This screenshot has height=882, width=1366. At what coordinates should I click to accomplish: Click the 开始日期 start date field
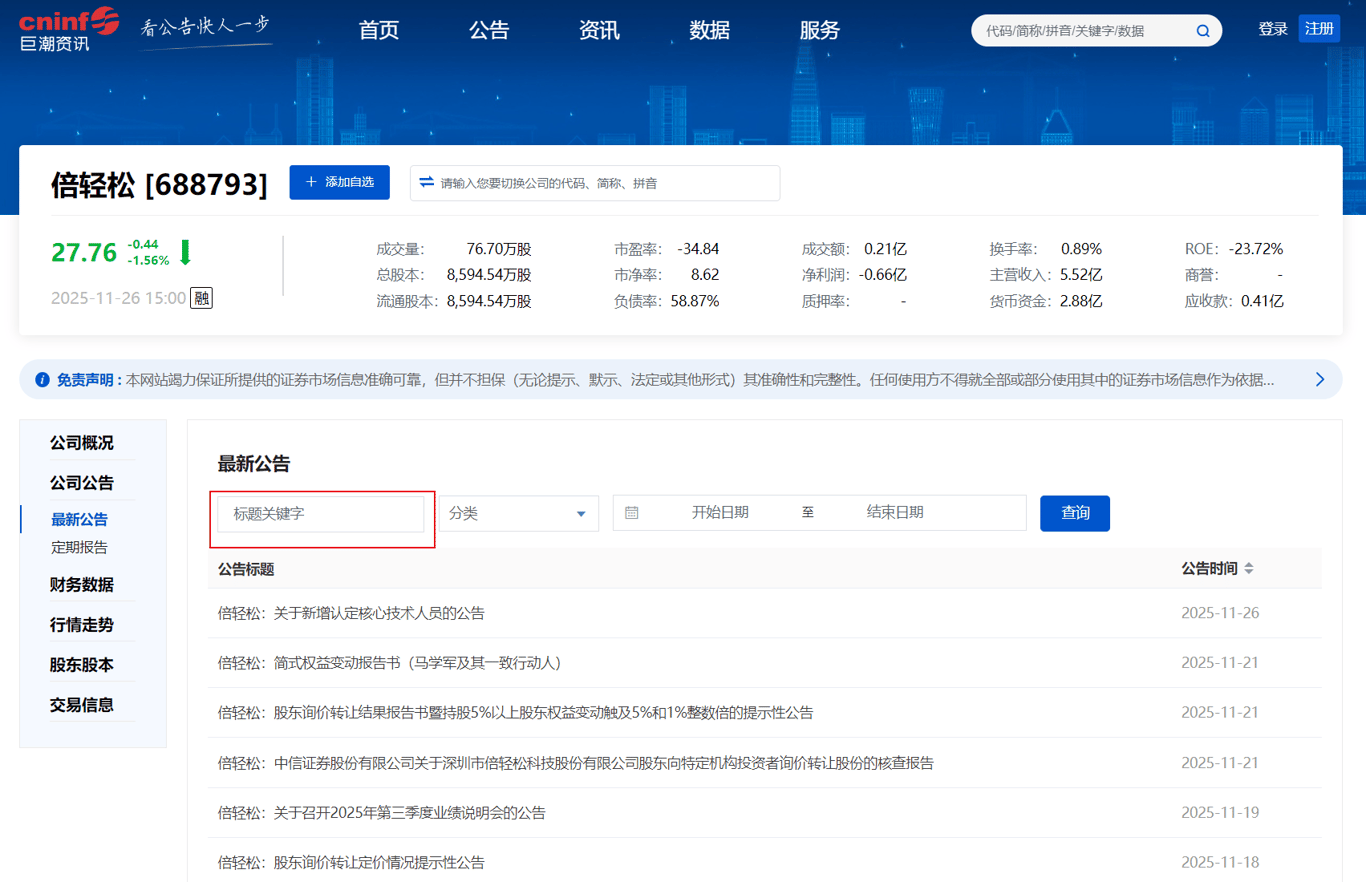pyautogui.click(x=720, y=513)
